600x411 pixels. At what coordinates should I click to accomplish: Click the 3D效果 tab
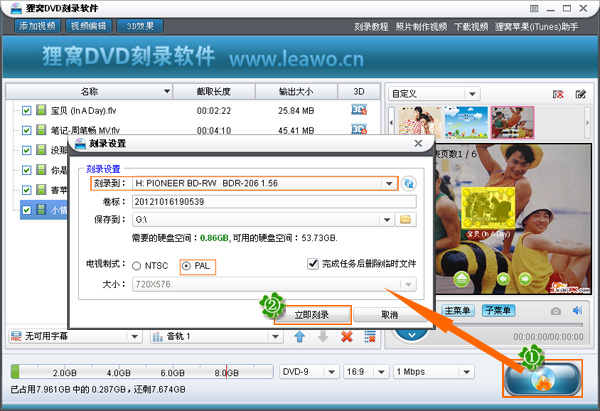pyautogui.click(x=140, y=26)
